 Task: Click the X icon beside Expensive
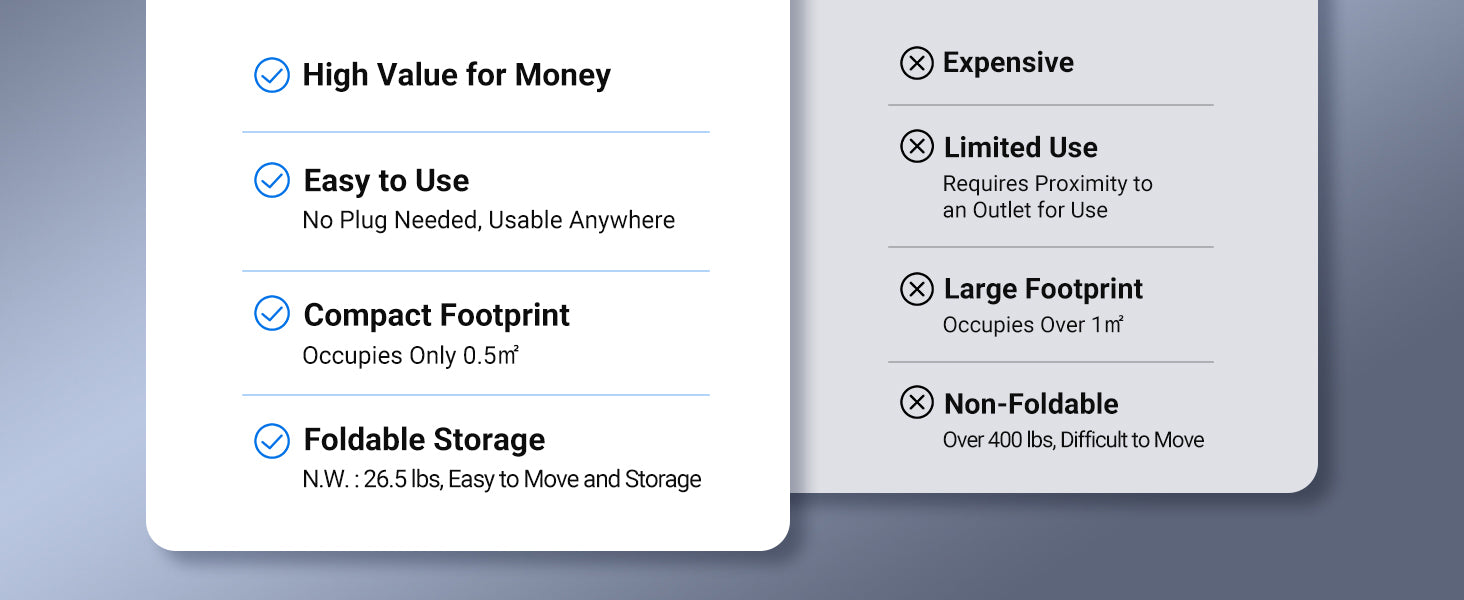click(917, 63)
